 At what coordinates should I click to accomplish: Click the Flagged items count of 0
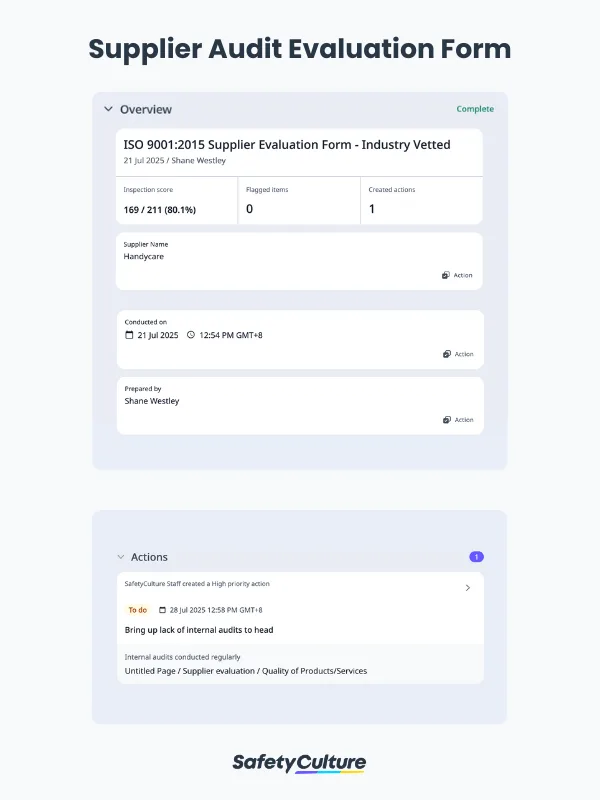pos(248,210)
